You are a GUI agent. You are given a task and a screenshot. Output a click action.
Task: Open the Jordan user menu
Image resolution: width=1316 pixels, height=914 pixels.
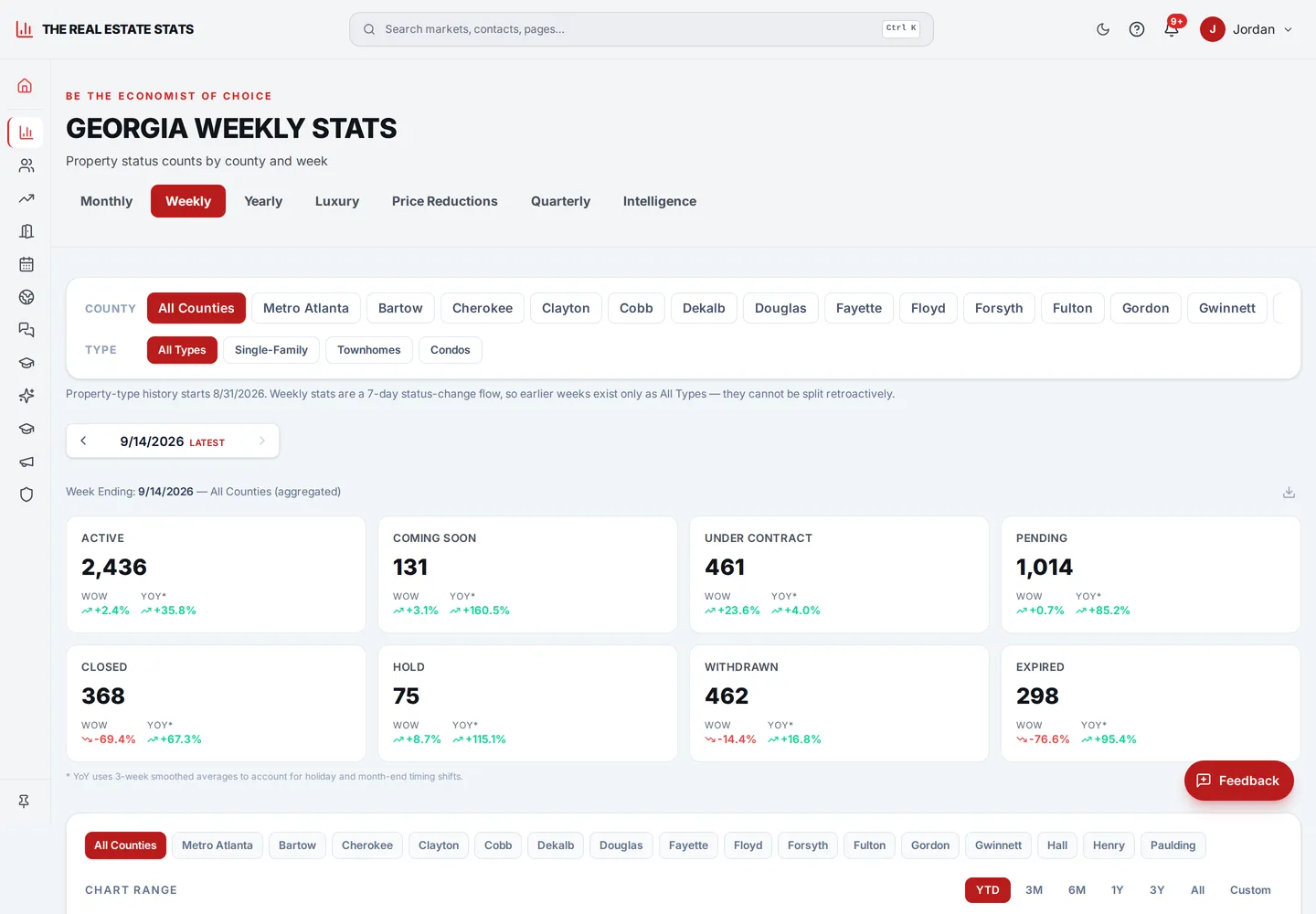pos(1247,29)
